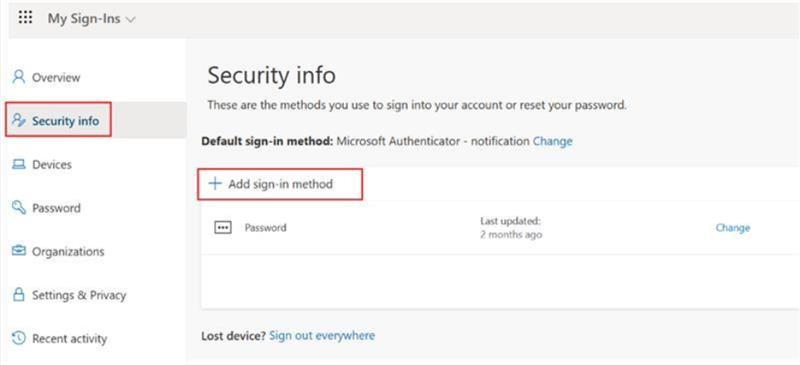Click the Settings & Privacy lock icon
Screen dimensions: 800x365
19,295
